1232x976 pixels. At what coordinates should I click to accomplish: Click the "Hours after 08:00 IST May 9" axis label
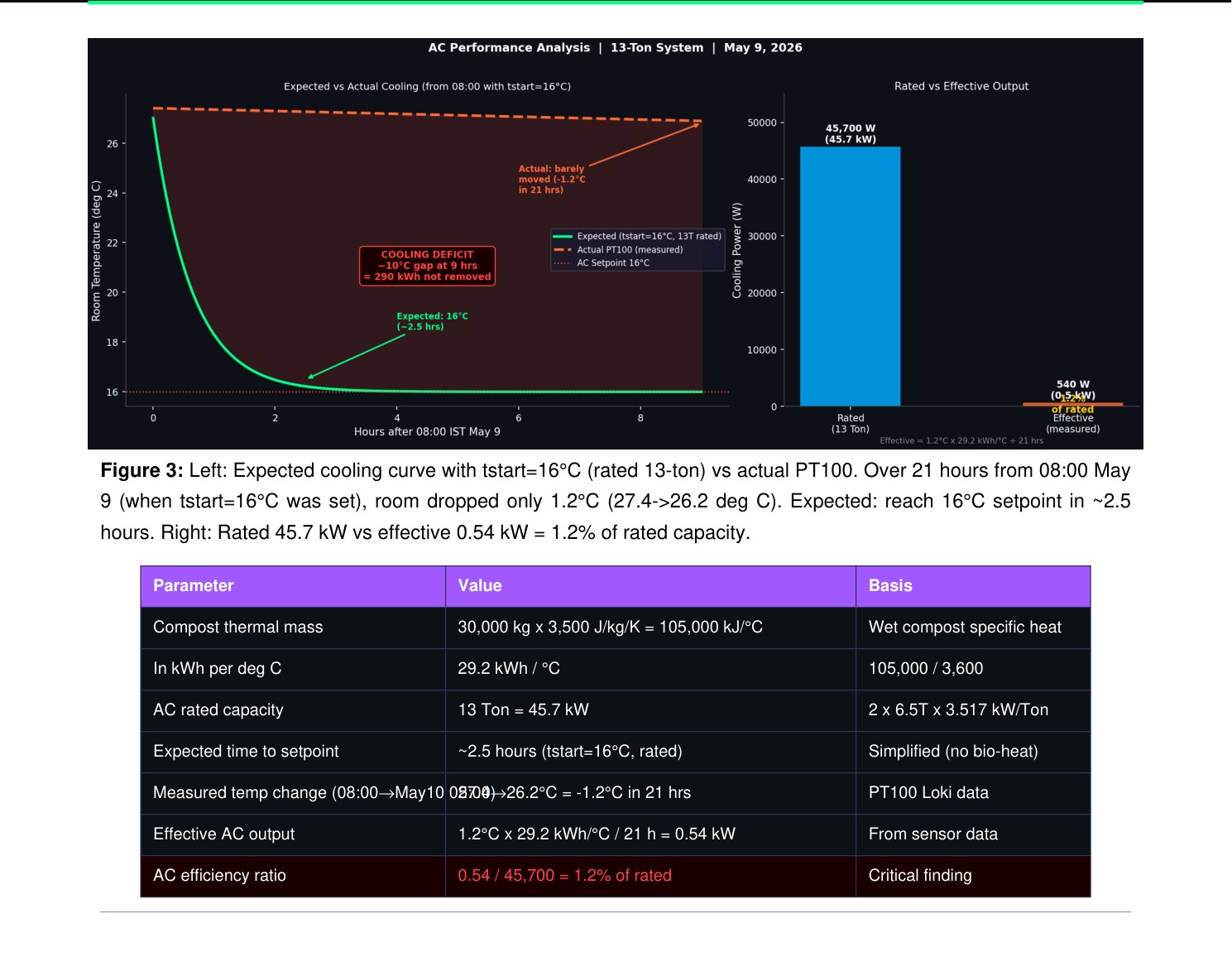427,431
